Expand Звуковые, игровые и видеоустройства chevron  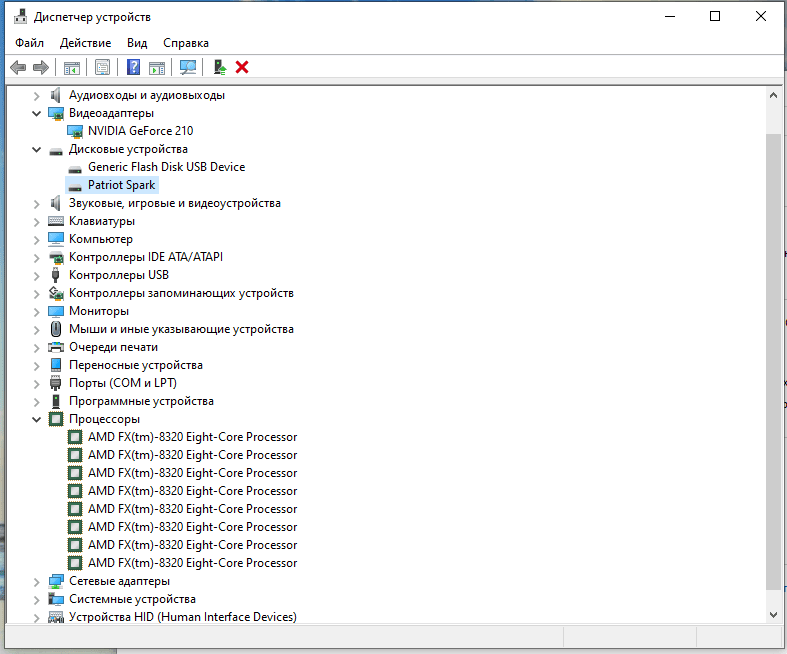click(x=36, y=204)
